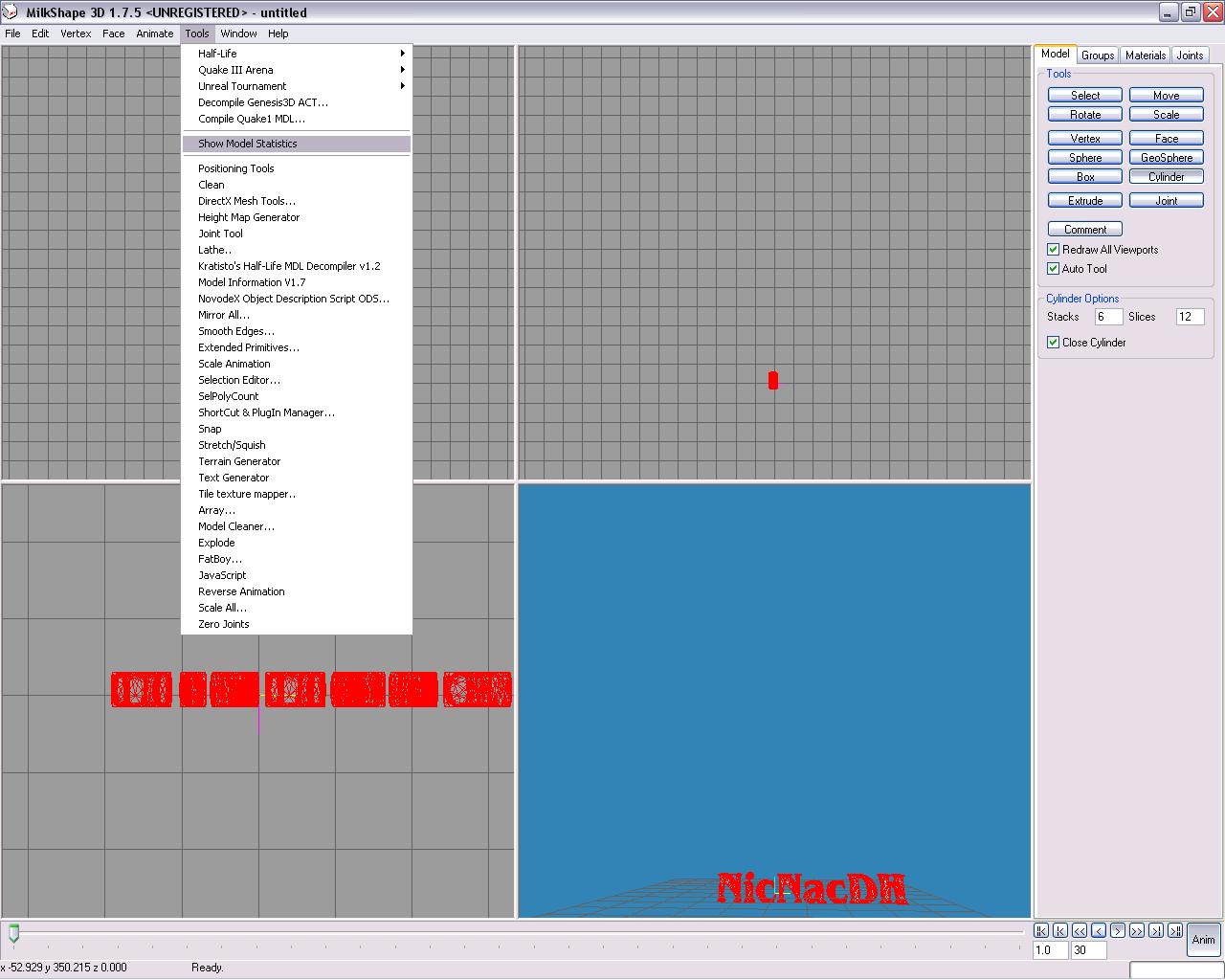Step back one frame
The width and height of the screenshot is (1225, 980).
tap(1099, 930)
